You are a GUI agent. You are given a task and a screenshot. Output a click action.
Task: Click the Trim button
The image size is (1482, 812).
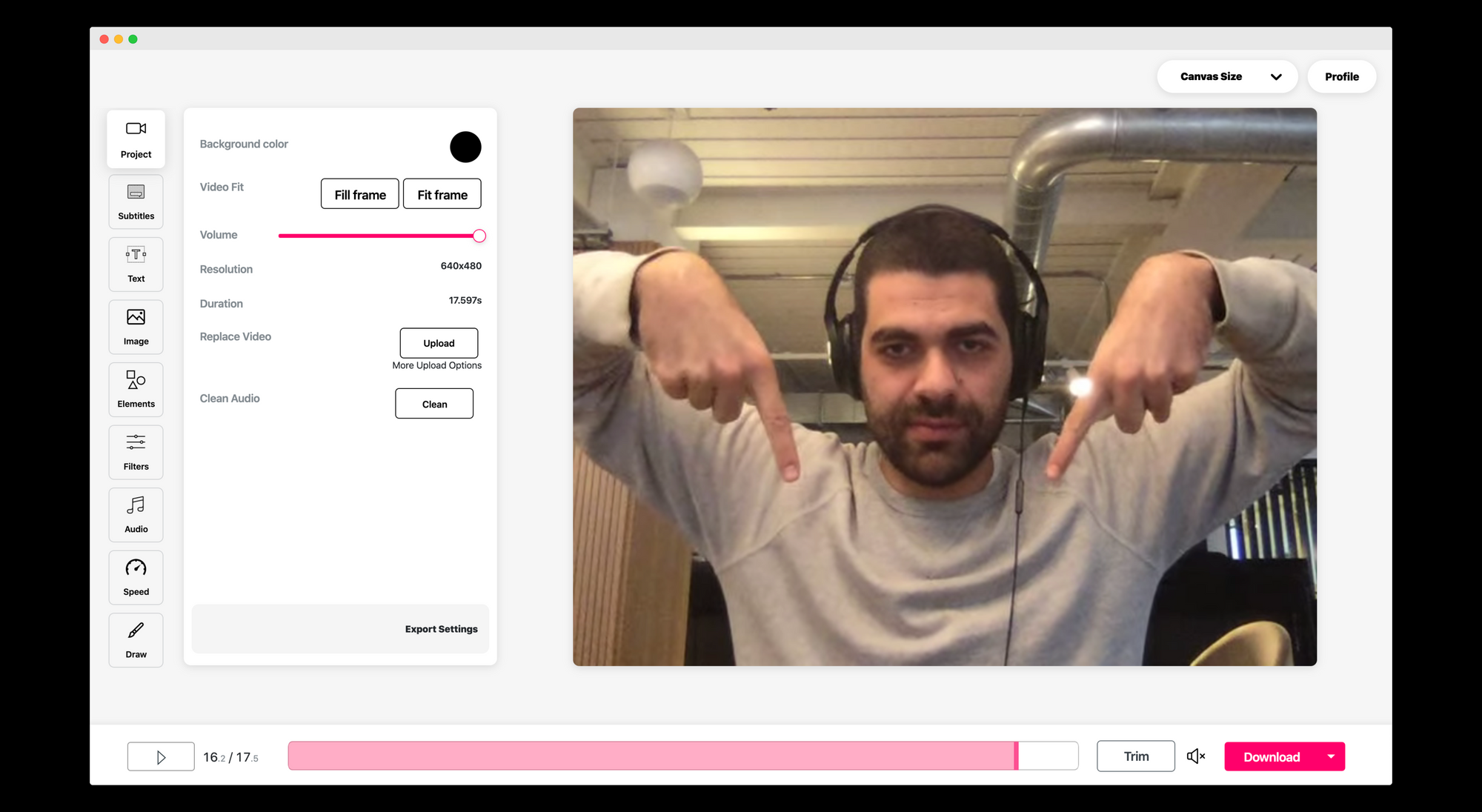point(1136,756)
